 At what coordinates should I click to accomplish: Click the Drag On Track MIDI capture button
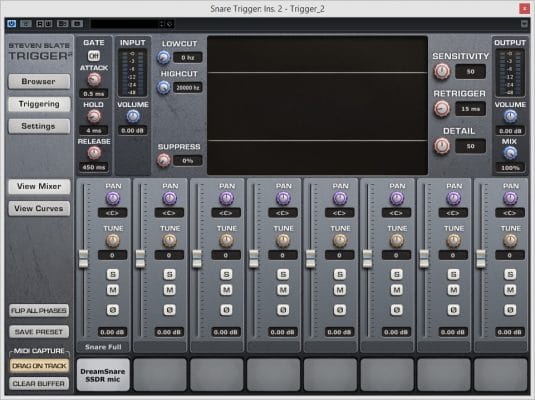tap(39, 366)
